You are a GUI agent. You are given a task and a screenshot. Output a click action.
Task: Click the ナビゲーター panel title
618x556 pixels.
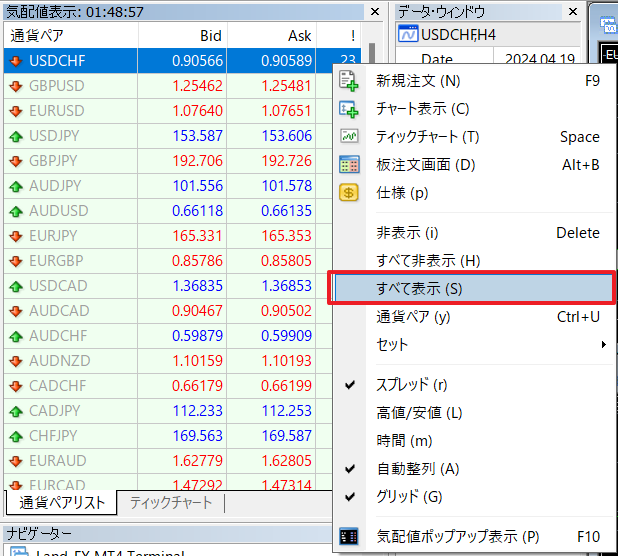[x=39, y=534]
